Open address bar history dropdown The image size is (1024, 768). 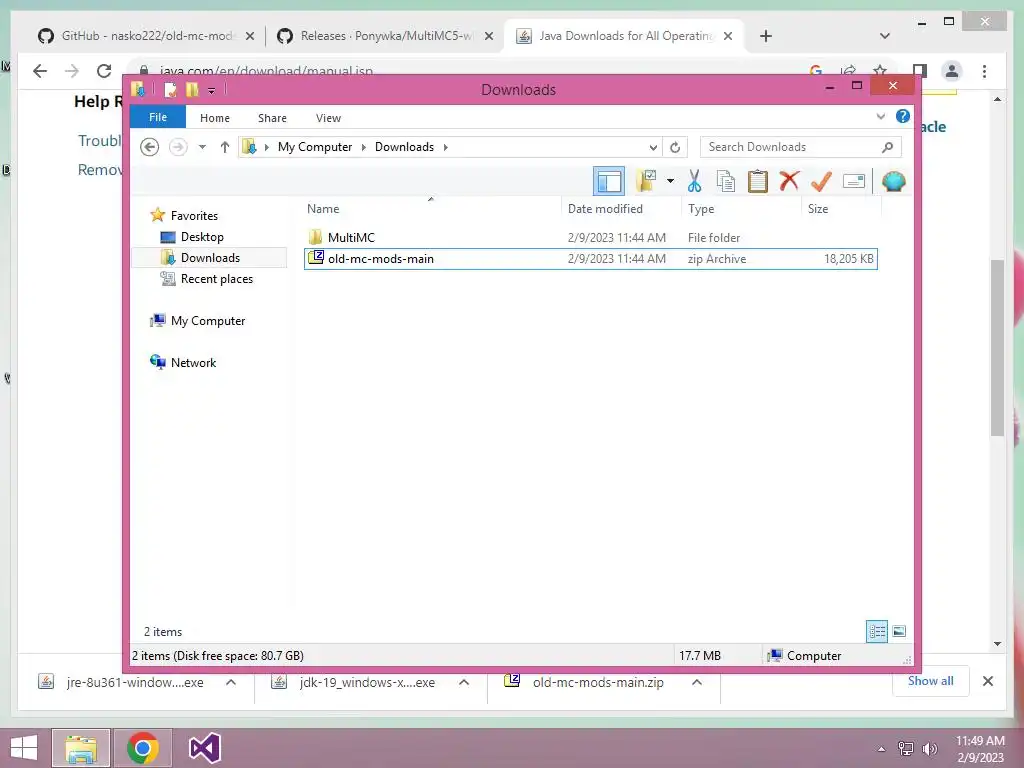click(653, 147)
